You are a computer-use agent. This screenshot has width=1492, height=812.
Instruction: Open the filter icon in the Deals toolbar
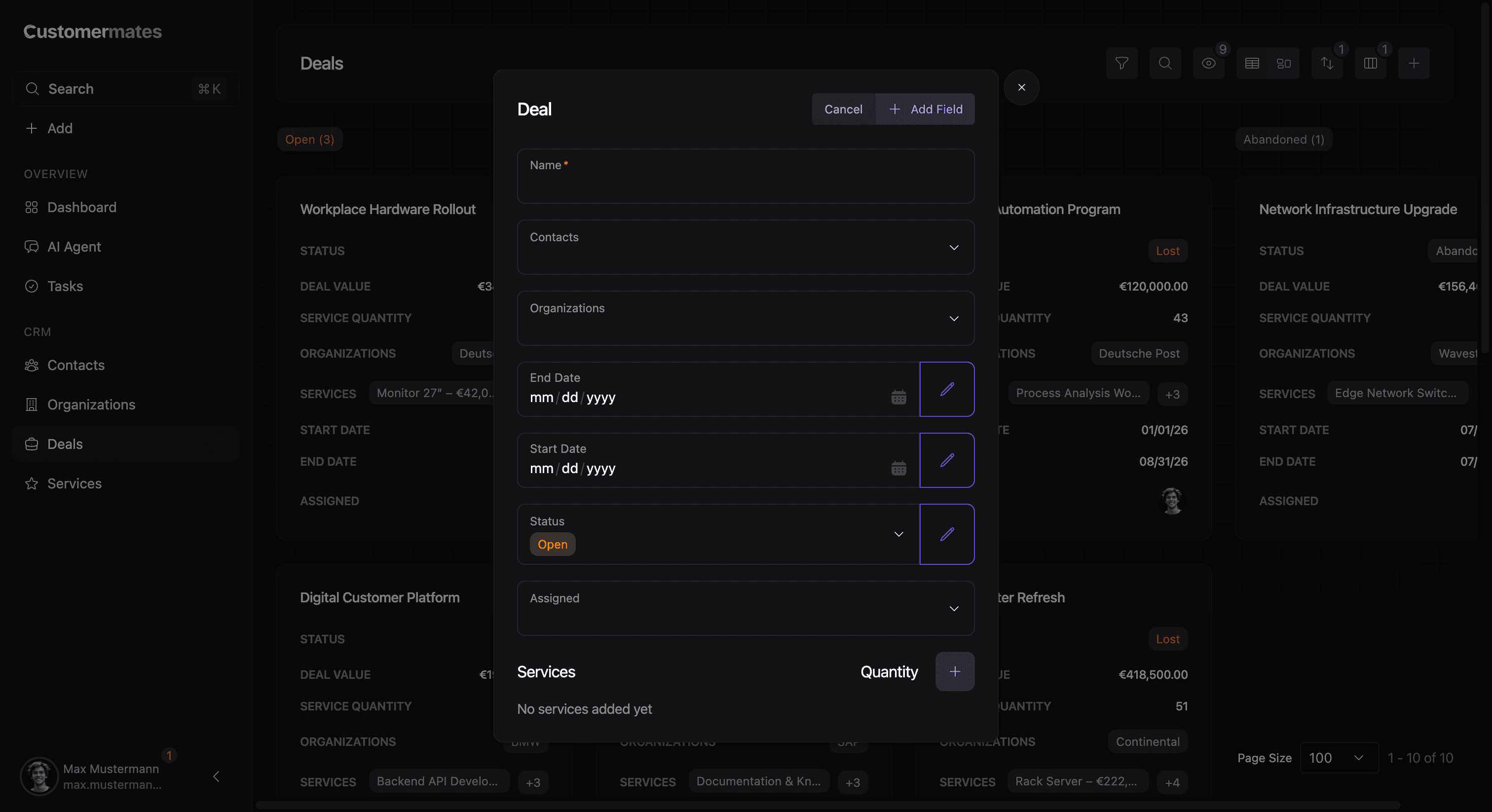pyautogui.click(x=1121, y=64)
